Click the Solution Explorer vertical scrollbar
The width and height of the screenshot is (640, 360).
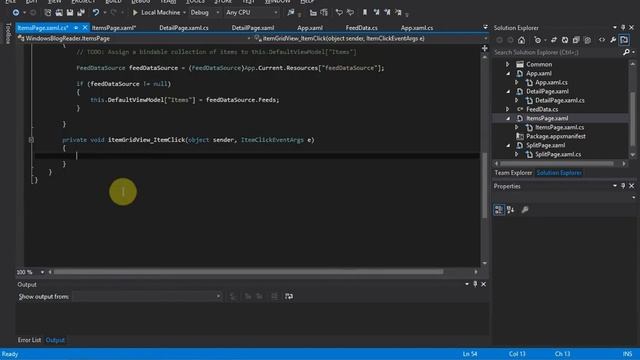click(633, 118)
